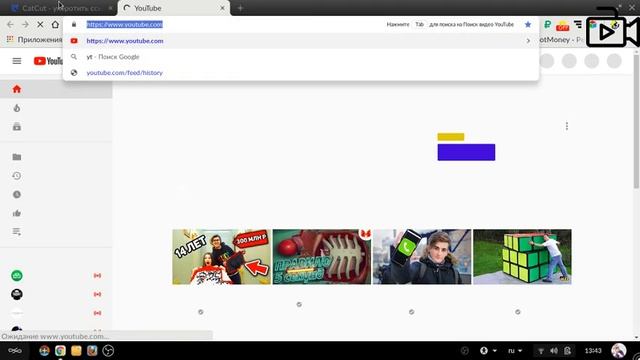Open the black stacked-lines extension icon
The height and width of the screenshot is (360, 640).
[x=578, y=24]
